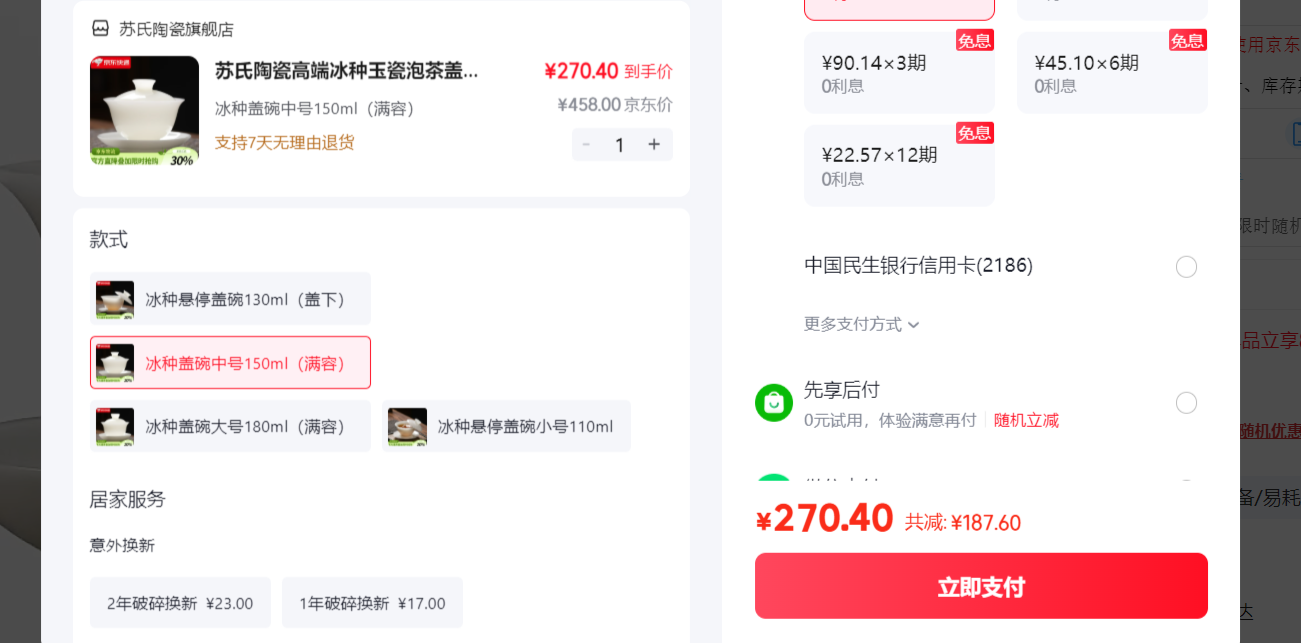Select the 先享后付 payment radio button
Screen dimensions: 1301x643
click(1186, 403)
